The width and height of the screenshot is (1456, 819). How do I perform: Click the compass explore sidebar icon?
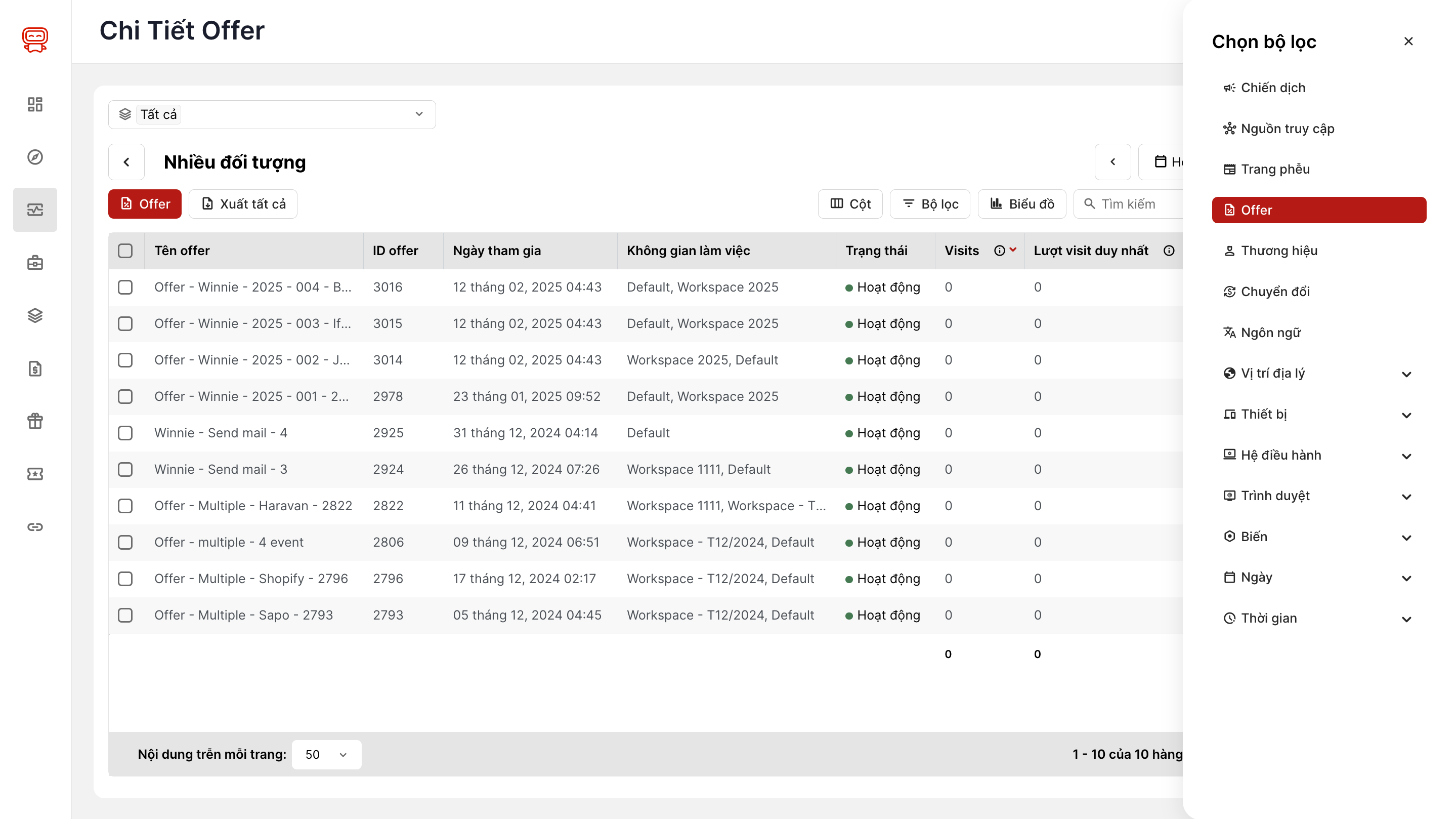click(35, 157)
